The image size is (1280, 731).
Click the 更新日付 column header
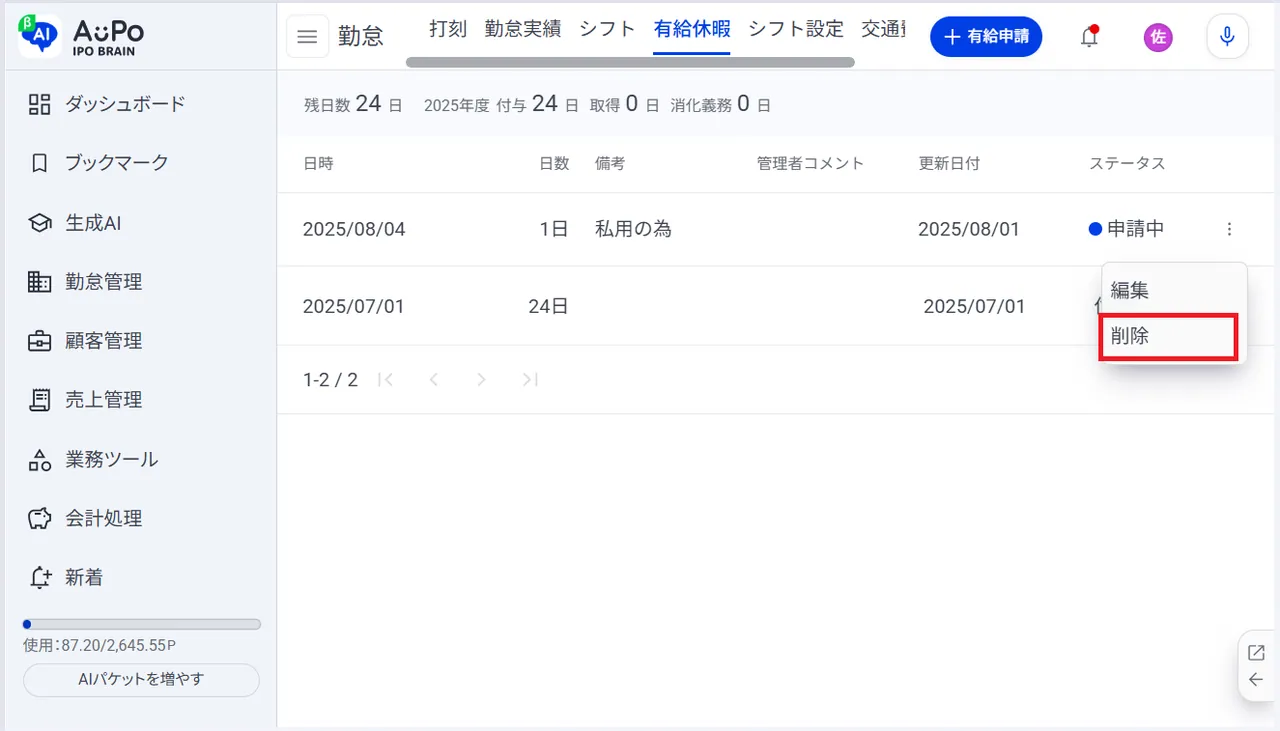949,163
